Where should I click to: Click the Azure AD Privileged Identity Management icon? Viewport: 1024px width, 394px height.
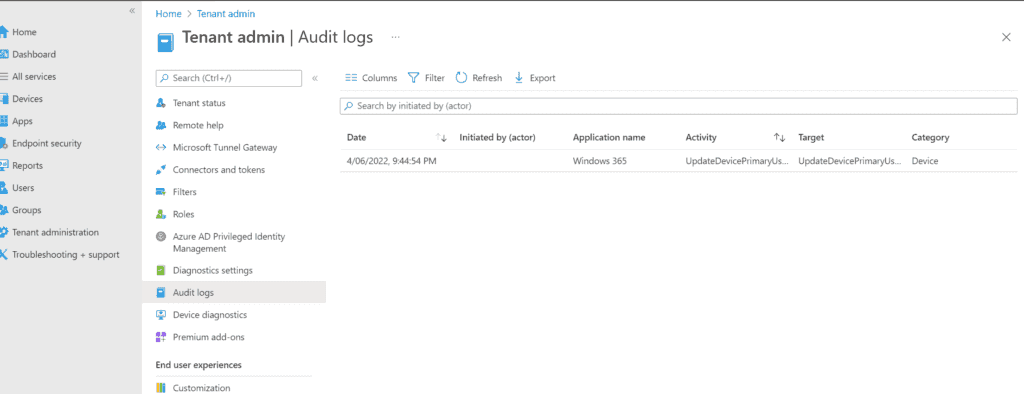(x=161, y=237)
